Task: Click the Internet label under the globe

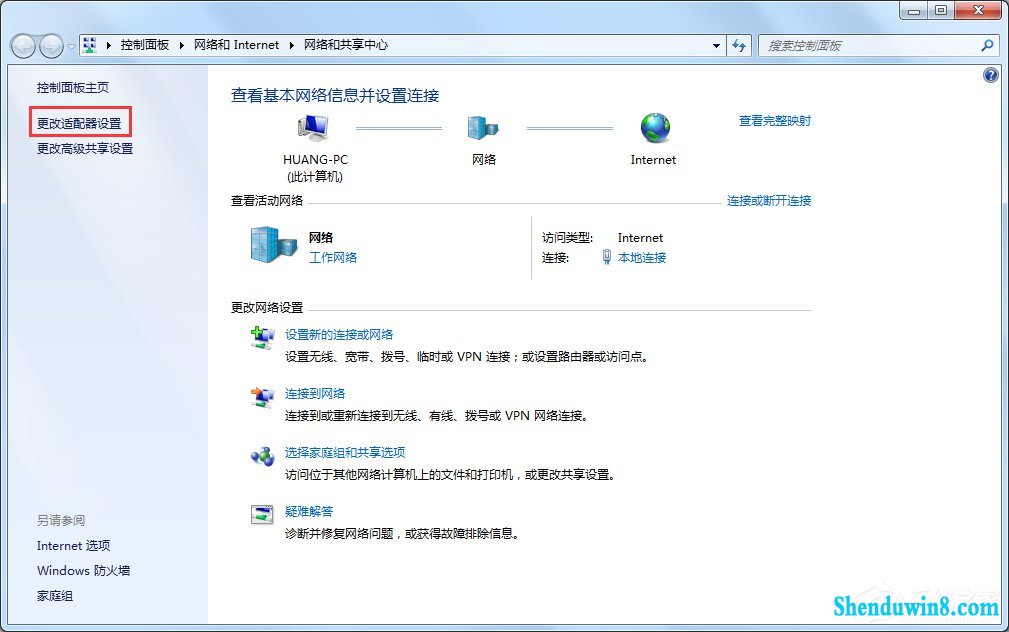Action: [653, 160]
